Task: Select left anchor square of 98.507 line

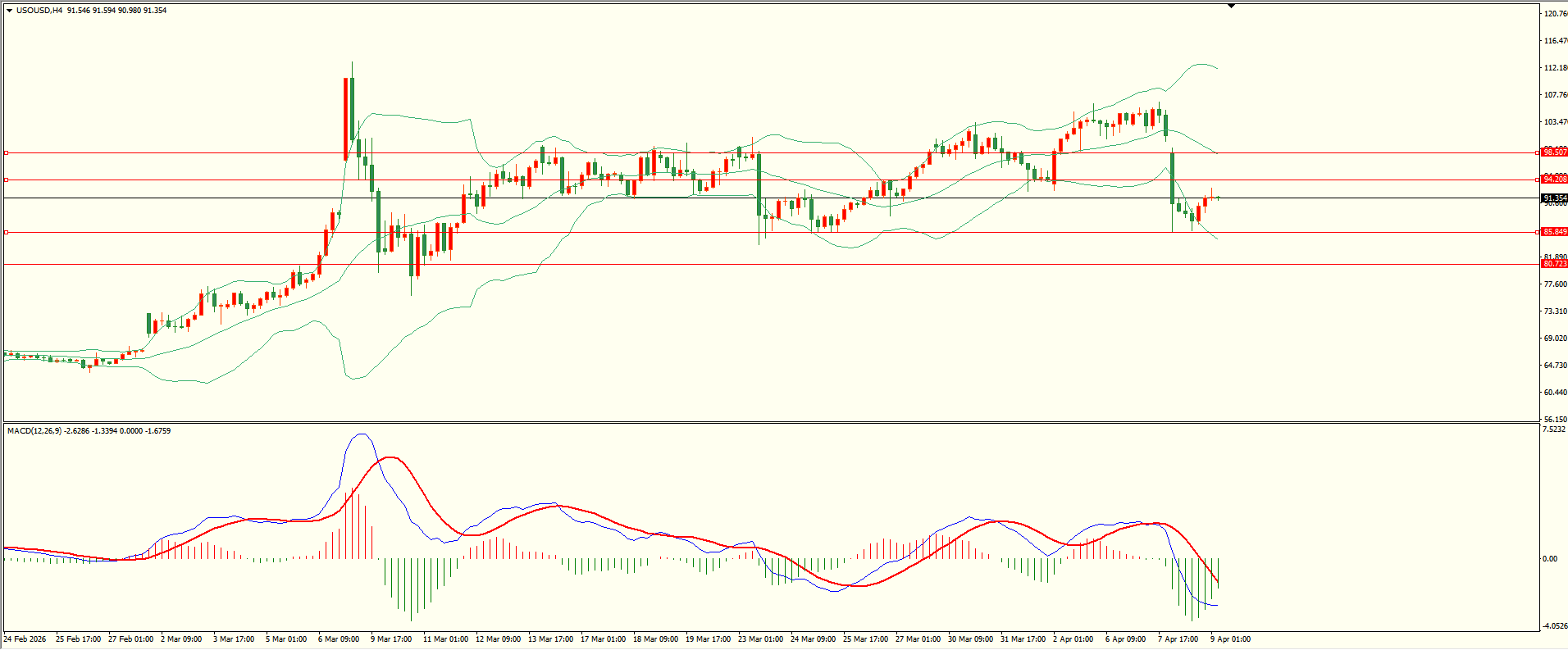Action: click(x=7, y=152)
